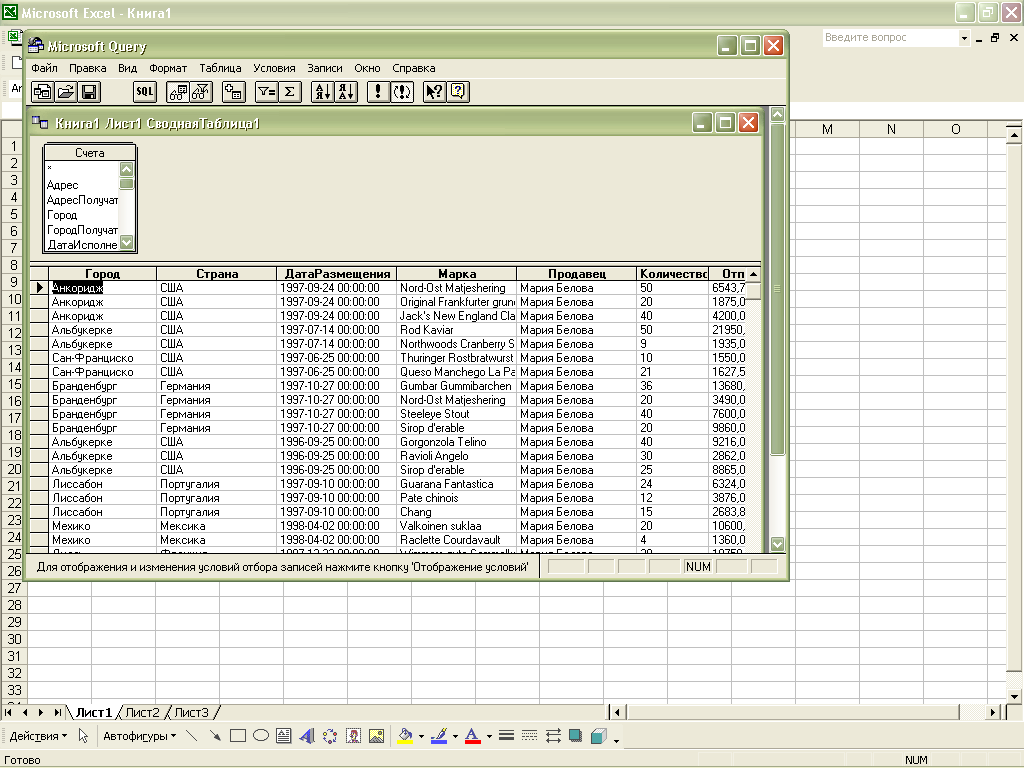Open Таблица menu

tap(220, 68)
